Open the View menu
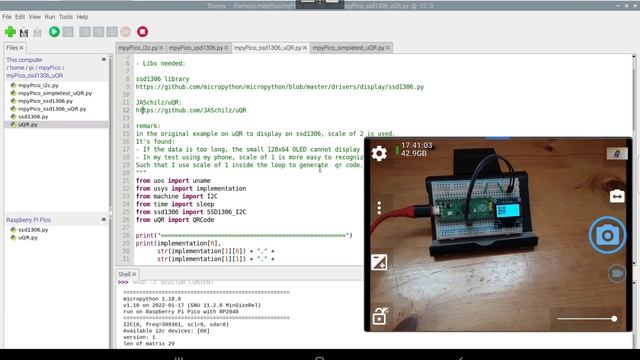The width and height of the screenshot is (640, 360). pyautogui.click(x=35, y=17)
